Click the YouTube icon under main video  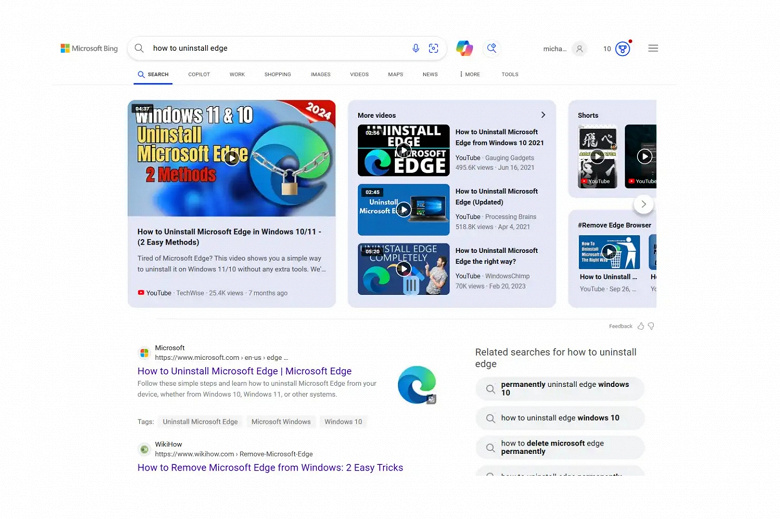pyautogui.click(x=141, y=293)
